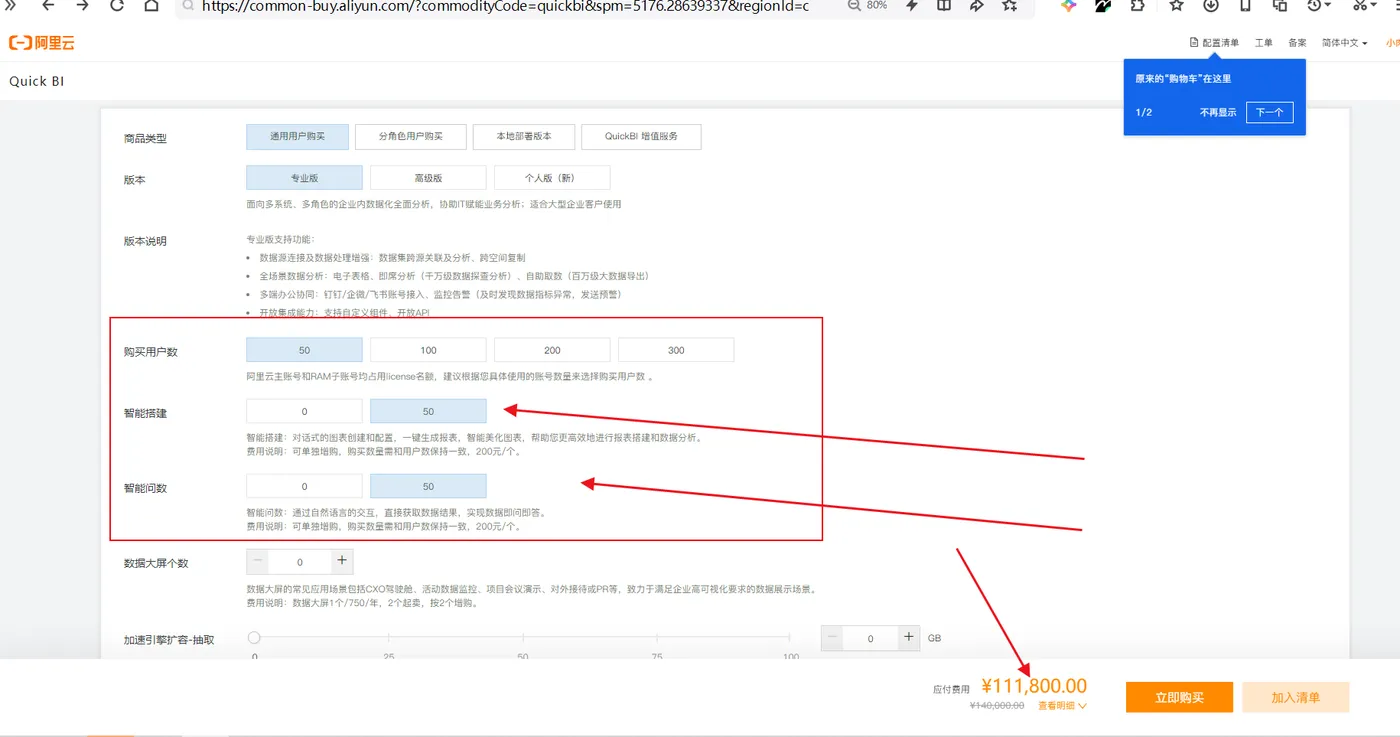Set 购买用户数 to 200

click(552, 350)
